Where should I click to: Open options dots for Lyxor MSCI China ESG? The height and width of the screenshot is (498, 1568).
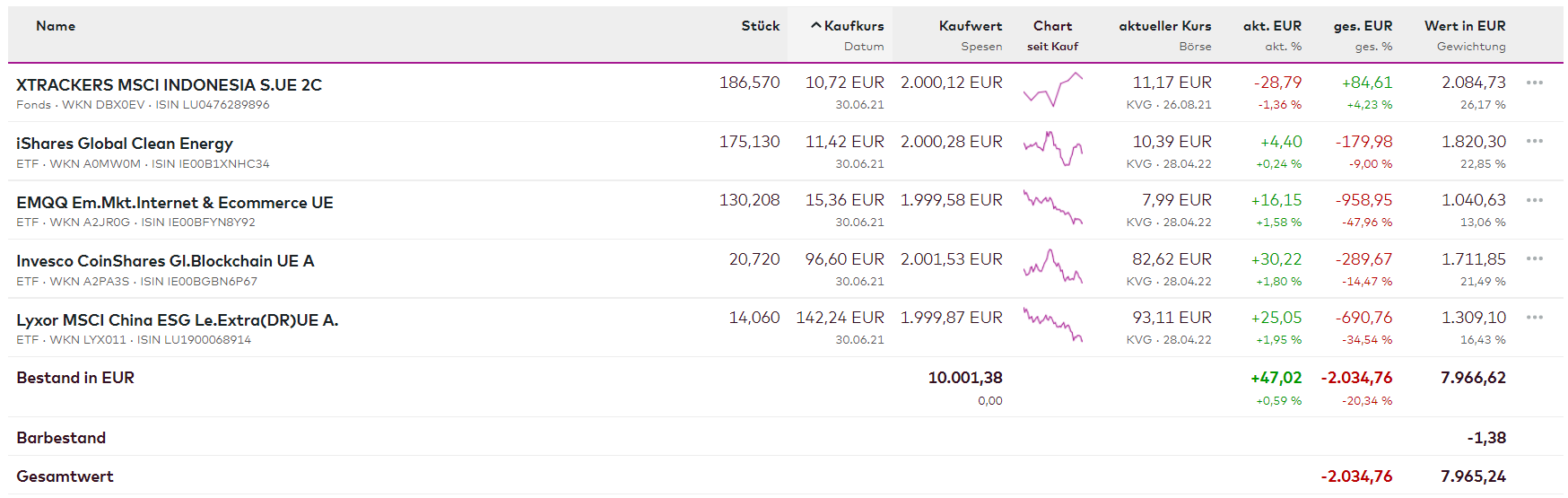point(1534,318)
